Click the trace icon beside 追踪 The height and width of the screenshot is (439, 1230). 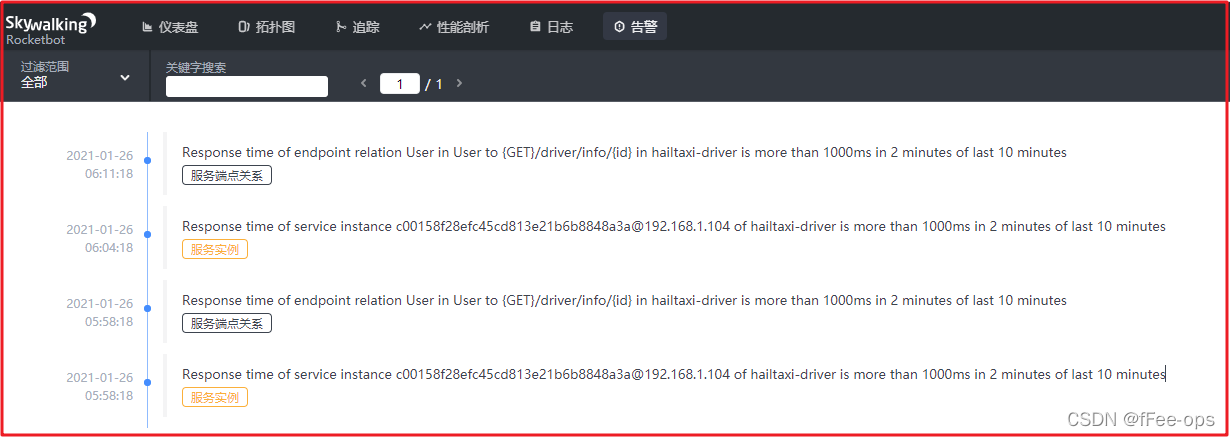pyautogui.click(x=340, y=27)
